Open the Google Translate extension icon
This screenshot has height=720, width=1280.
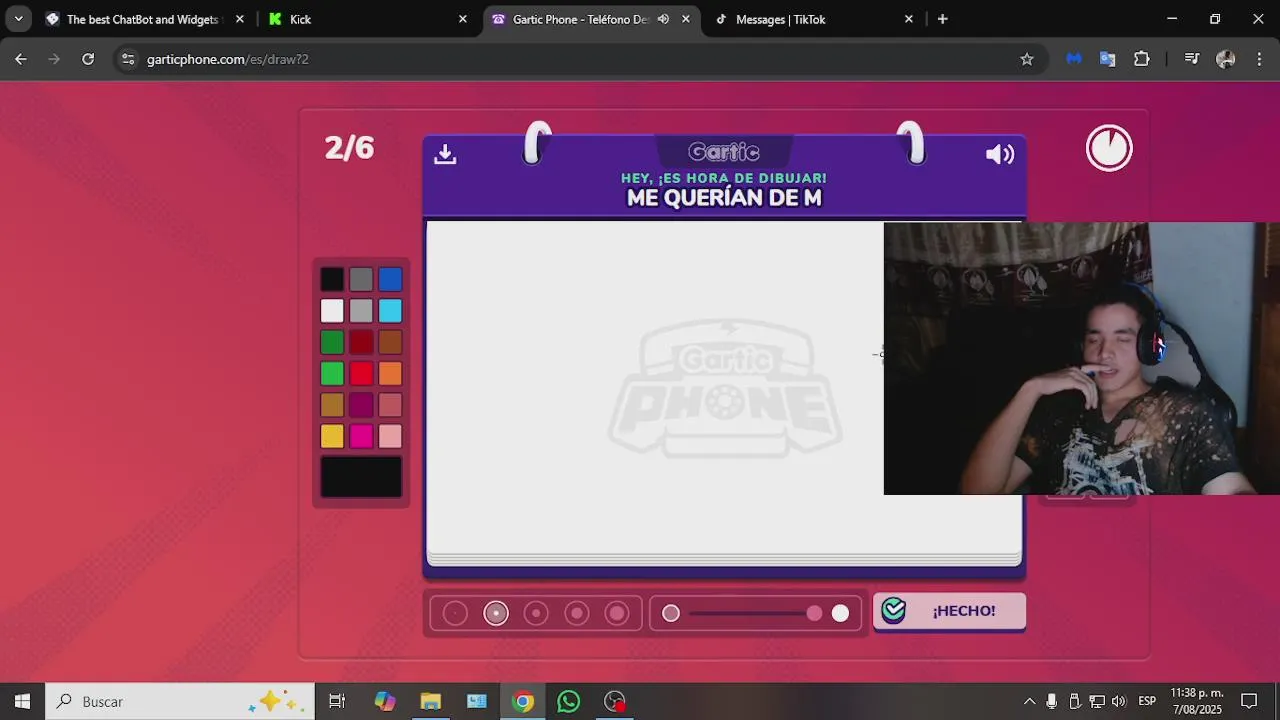(1107, 59)
